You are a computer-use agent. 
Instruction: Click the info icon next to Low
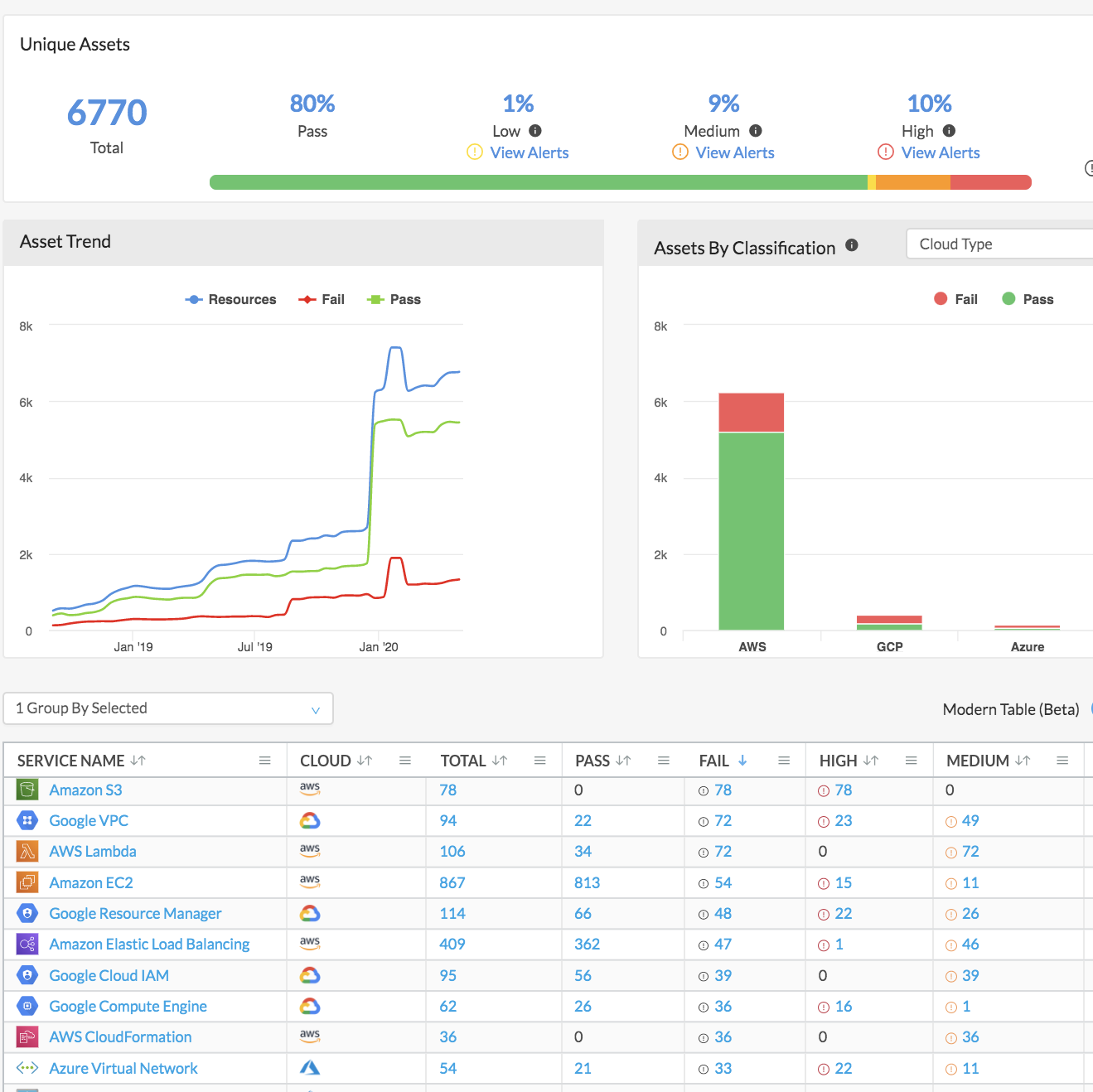(535, 131)
